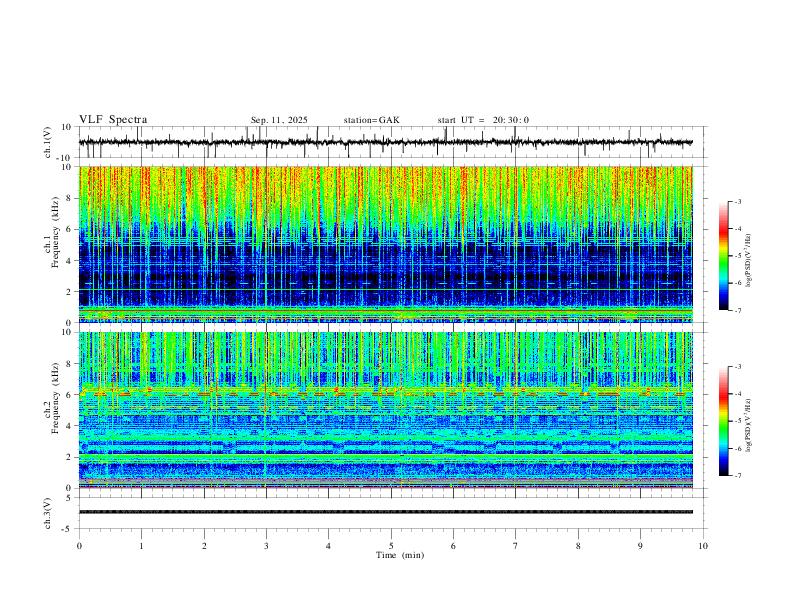The width and height of the screenshot is (792, 612).
Task: Click the log(PSD) label beside ch.2 colorbar
Action: click(x=749, y=426)
